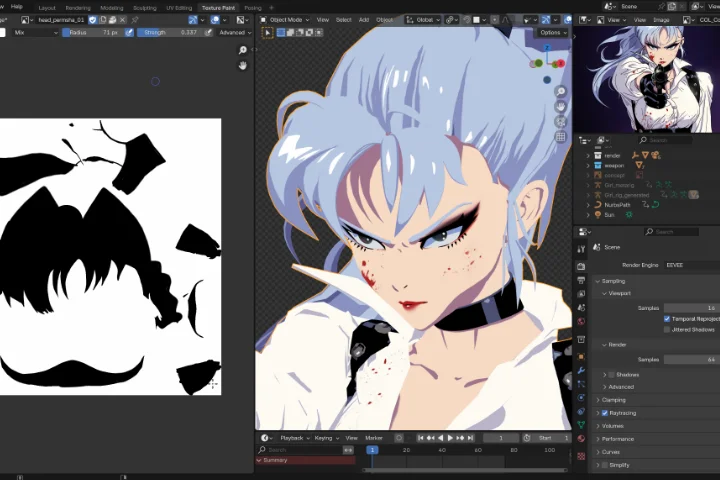Open the View Layer properties tab
Viewport: 720px width, 480px height.
tap(581, 294)
